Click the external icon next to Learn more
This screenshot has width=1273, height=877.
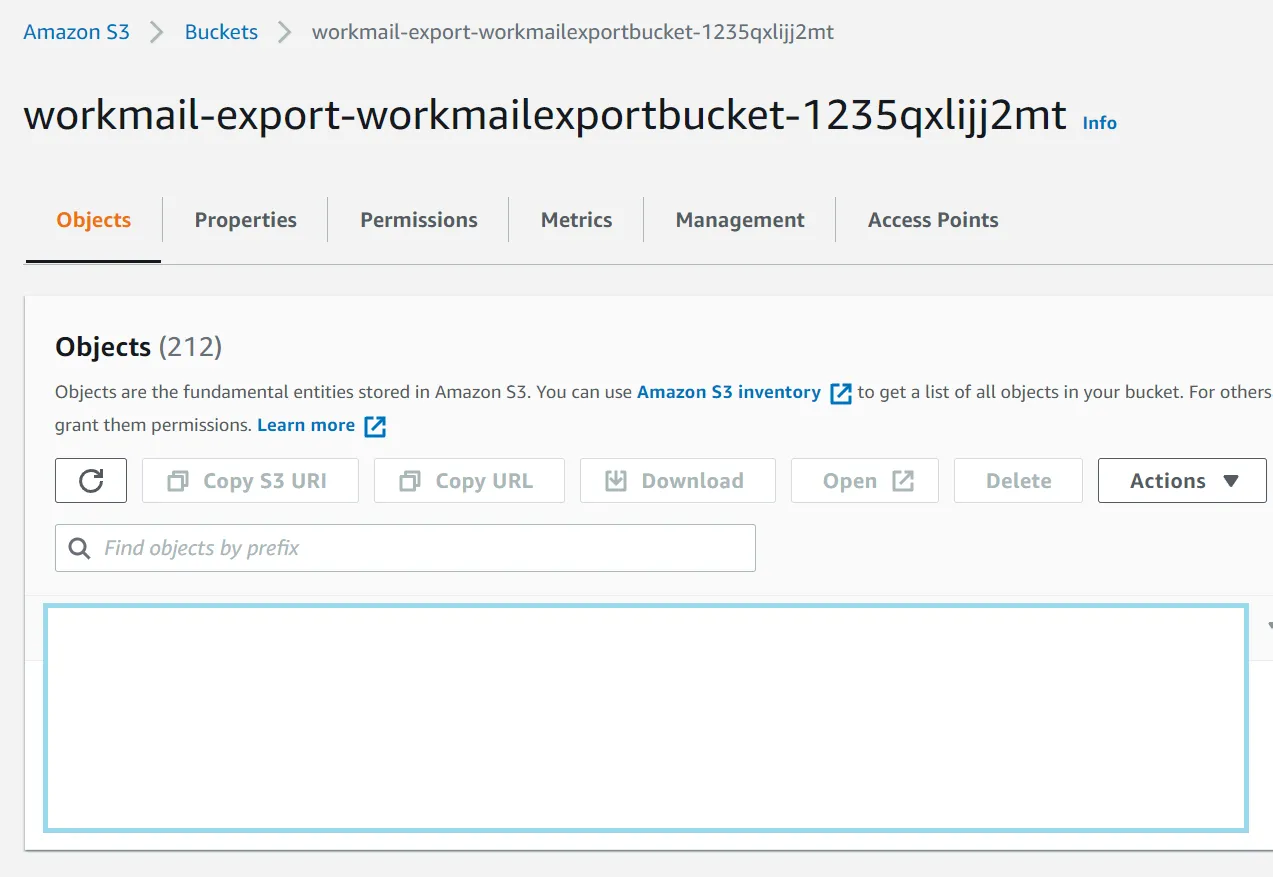click(x=375, y=426)
